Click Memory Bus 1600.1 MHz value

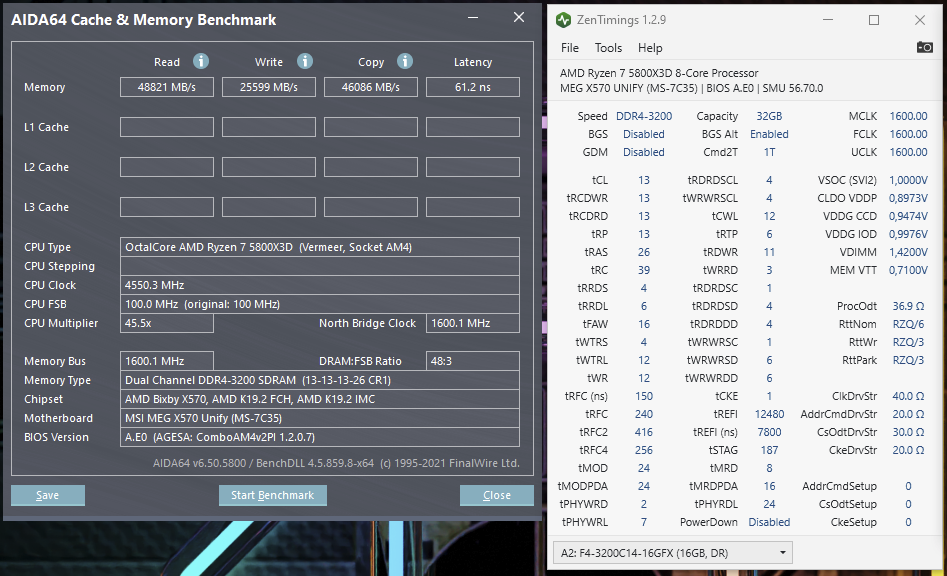(x=167, y=361)
